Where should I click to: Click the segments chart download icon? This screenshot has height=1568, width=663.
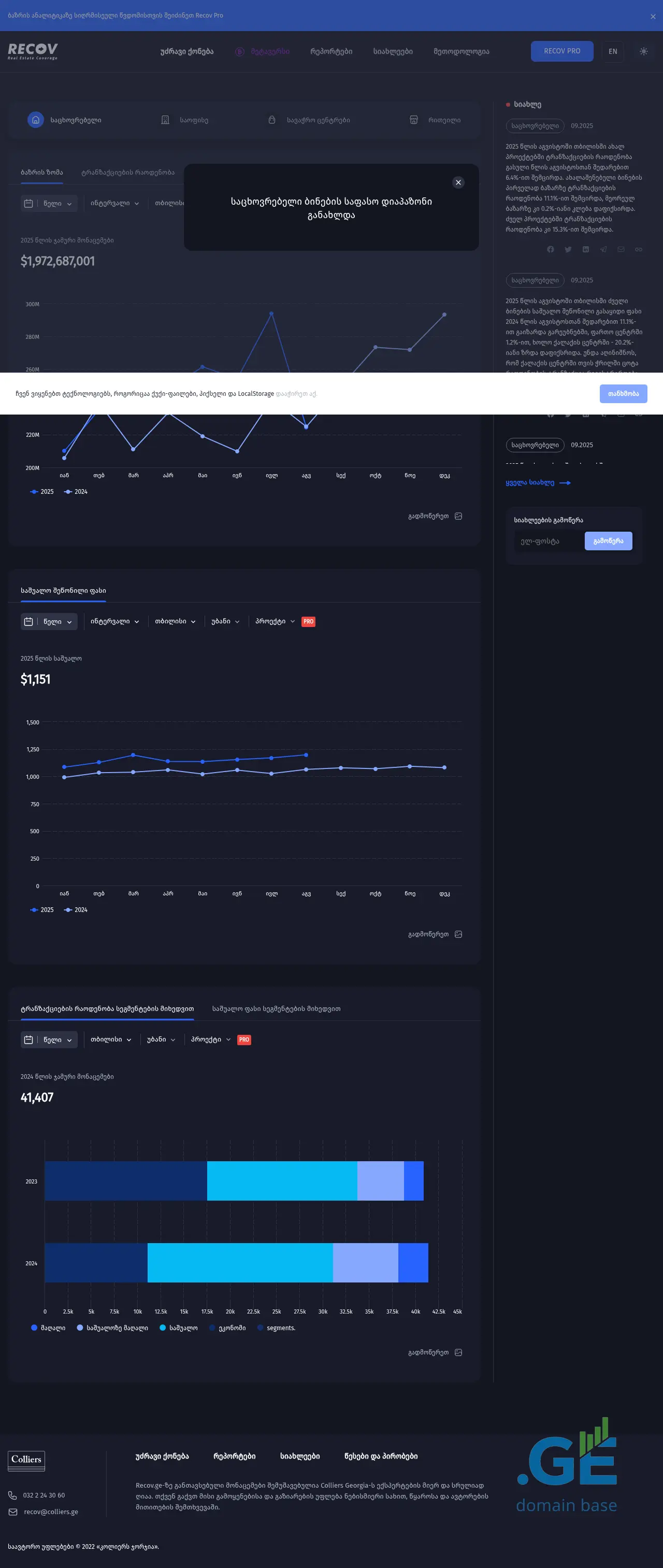(x=458, y=1352)
